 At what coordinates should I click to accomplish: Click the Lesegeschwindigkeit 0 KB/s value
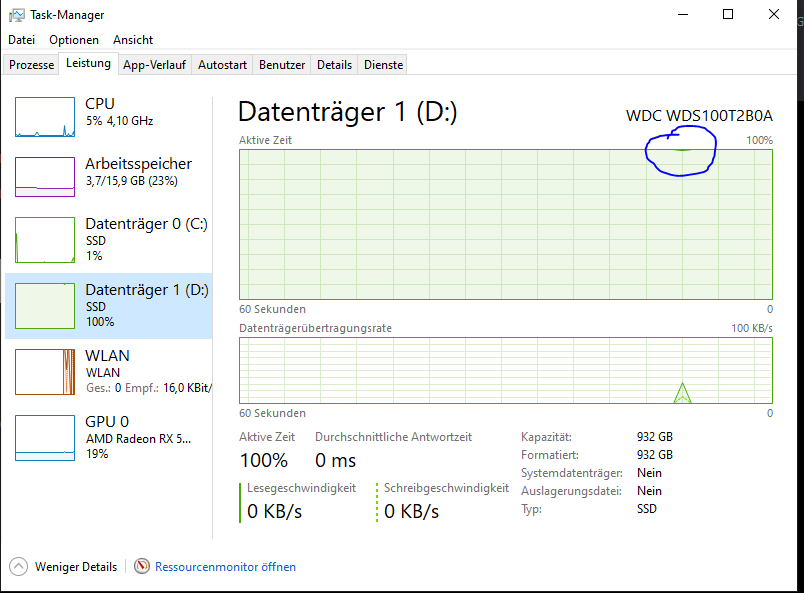coord(274,511)
